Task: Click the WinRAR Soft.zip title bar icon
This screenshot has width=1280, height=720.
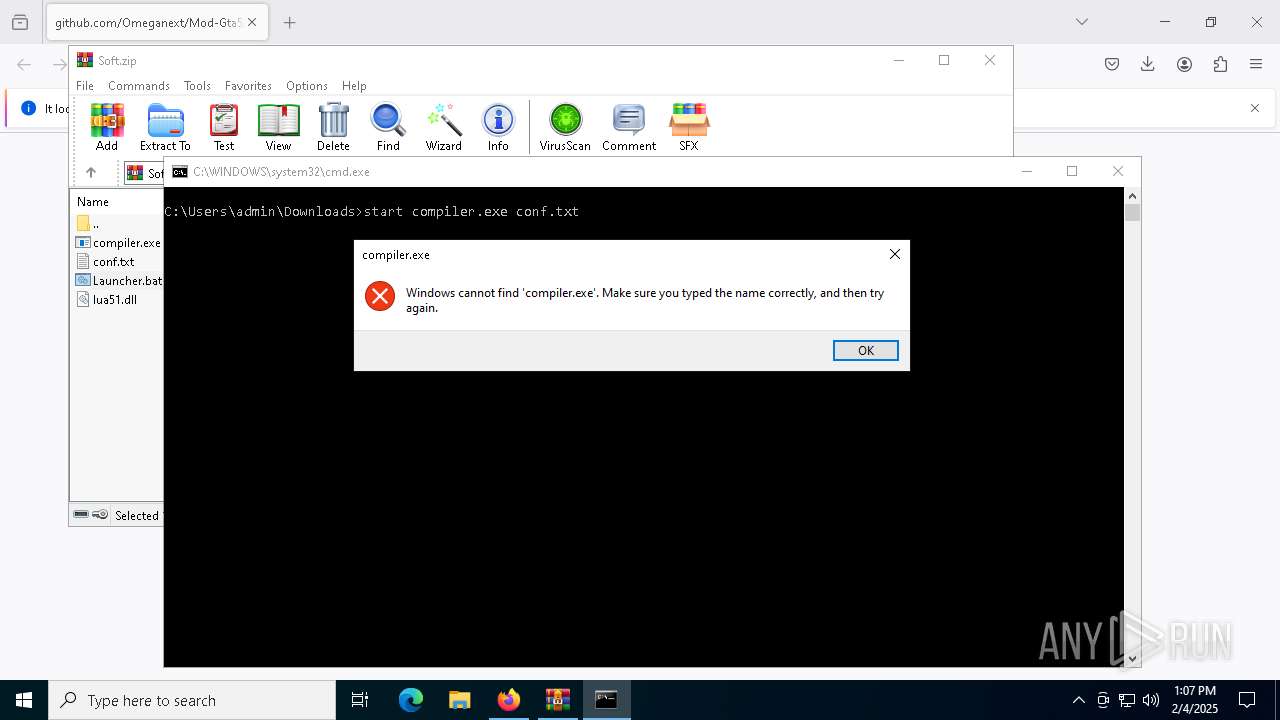Action: click(x=85, y=60)
